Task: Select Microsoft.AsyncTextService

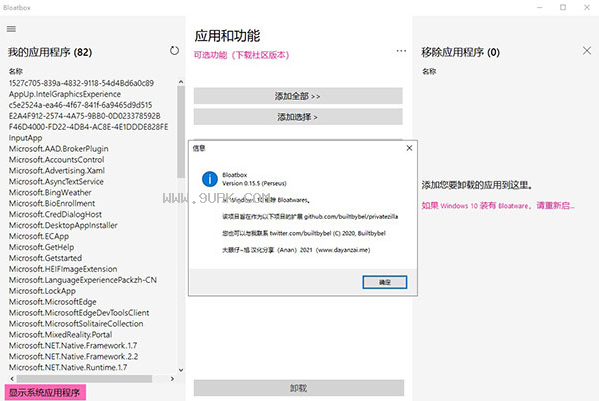Action: (x=56, y=181)
